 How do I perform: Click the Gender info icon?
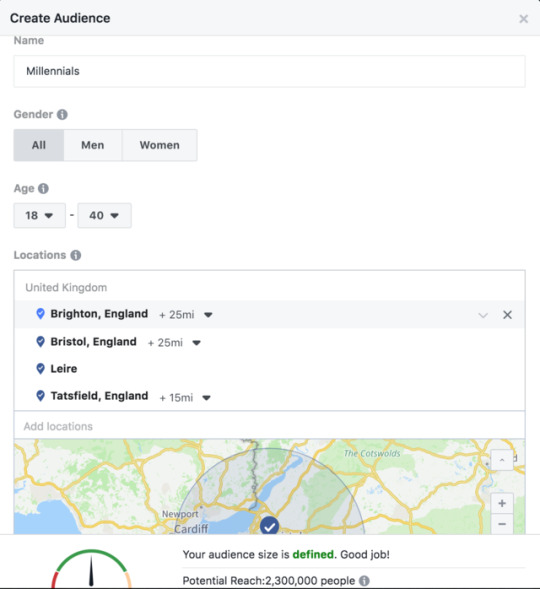62,114
